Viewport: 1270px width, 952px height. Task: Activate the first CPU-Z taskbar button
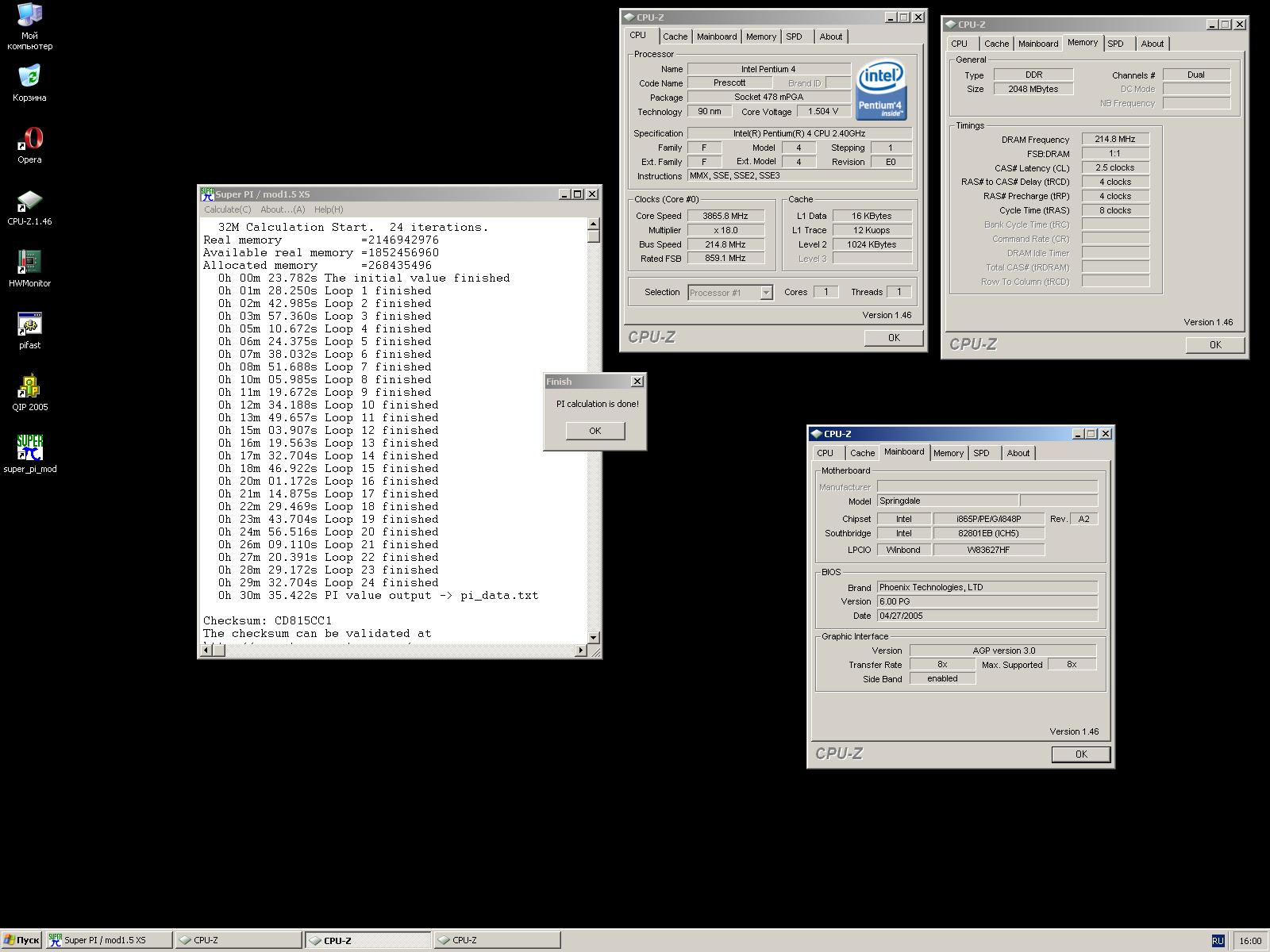tap(238, 940)
